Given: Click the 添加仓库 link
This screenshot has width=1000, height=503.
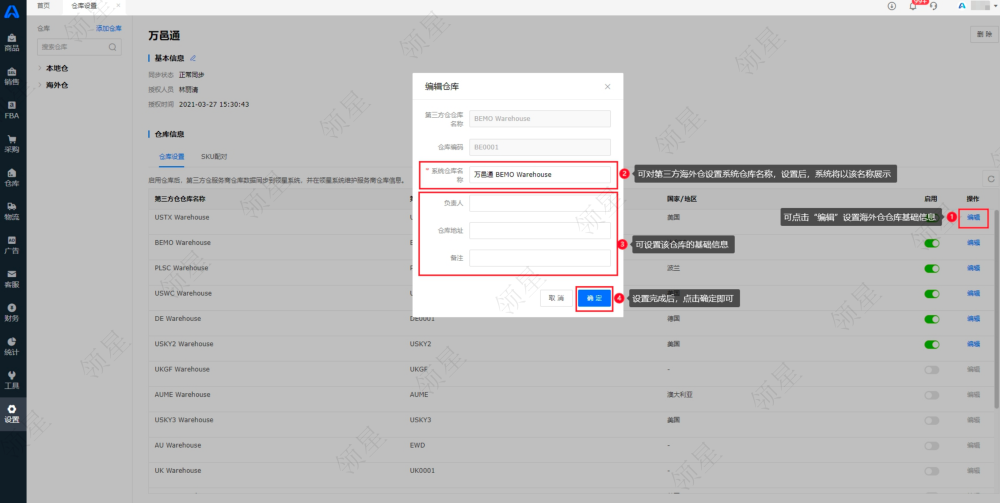Looking at the screenshot, I should pos(108,29).
